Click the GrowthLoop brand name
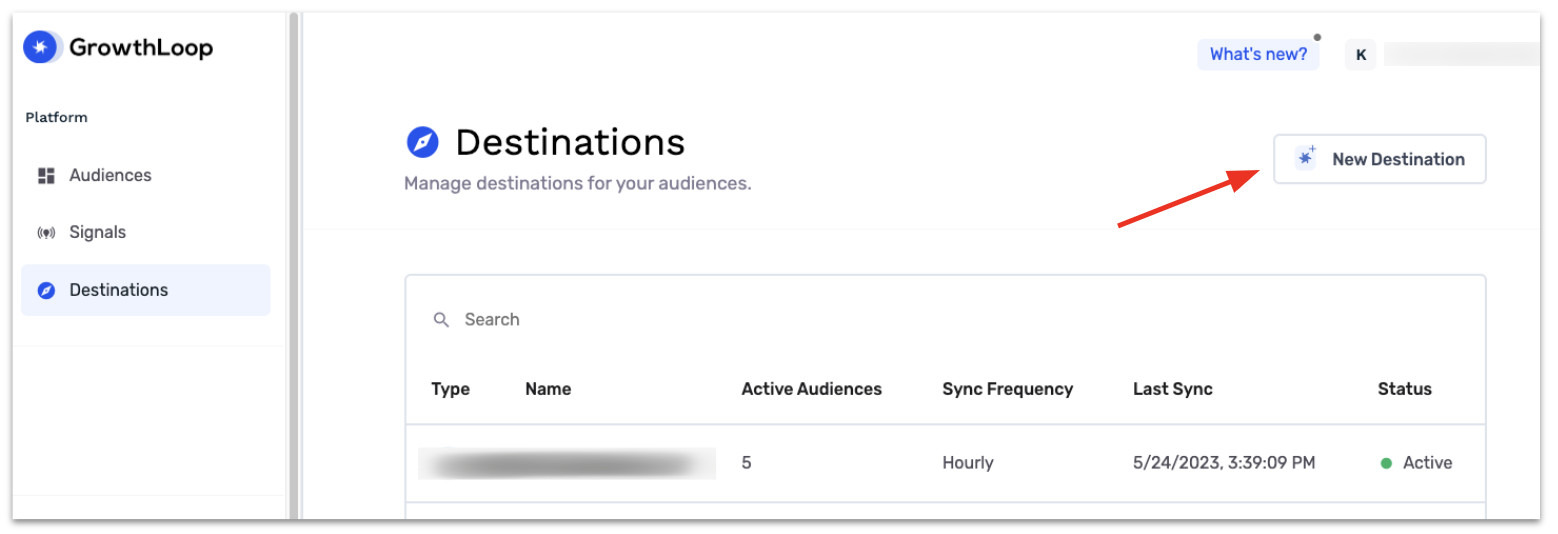The image size is (1558, 534). [141, 47]
